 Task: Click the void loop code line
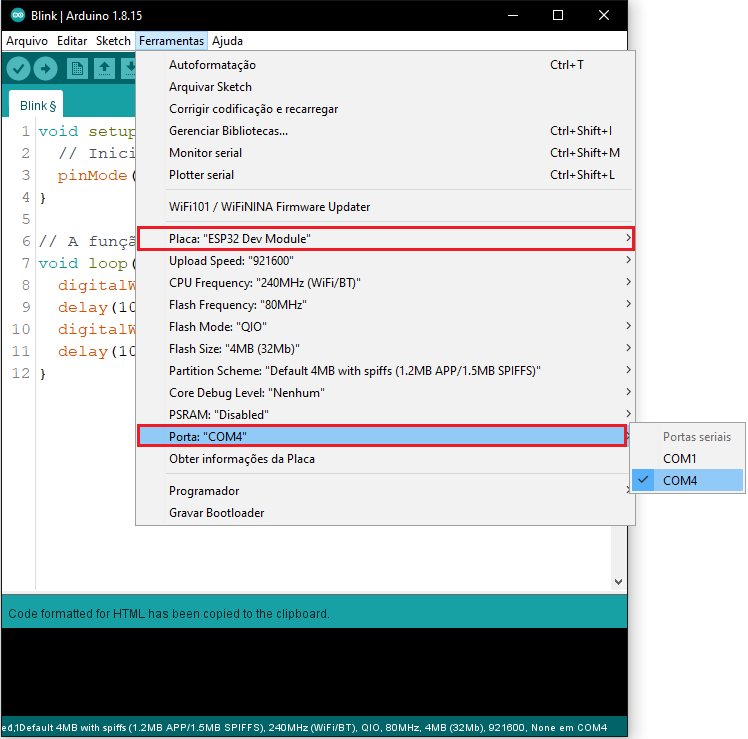click(x=87, y=263)
